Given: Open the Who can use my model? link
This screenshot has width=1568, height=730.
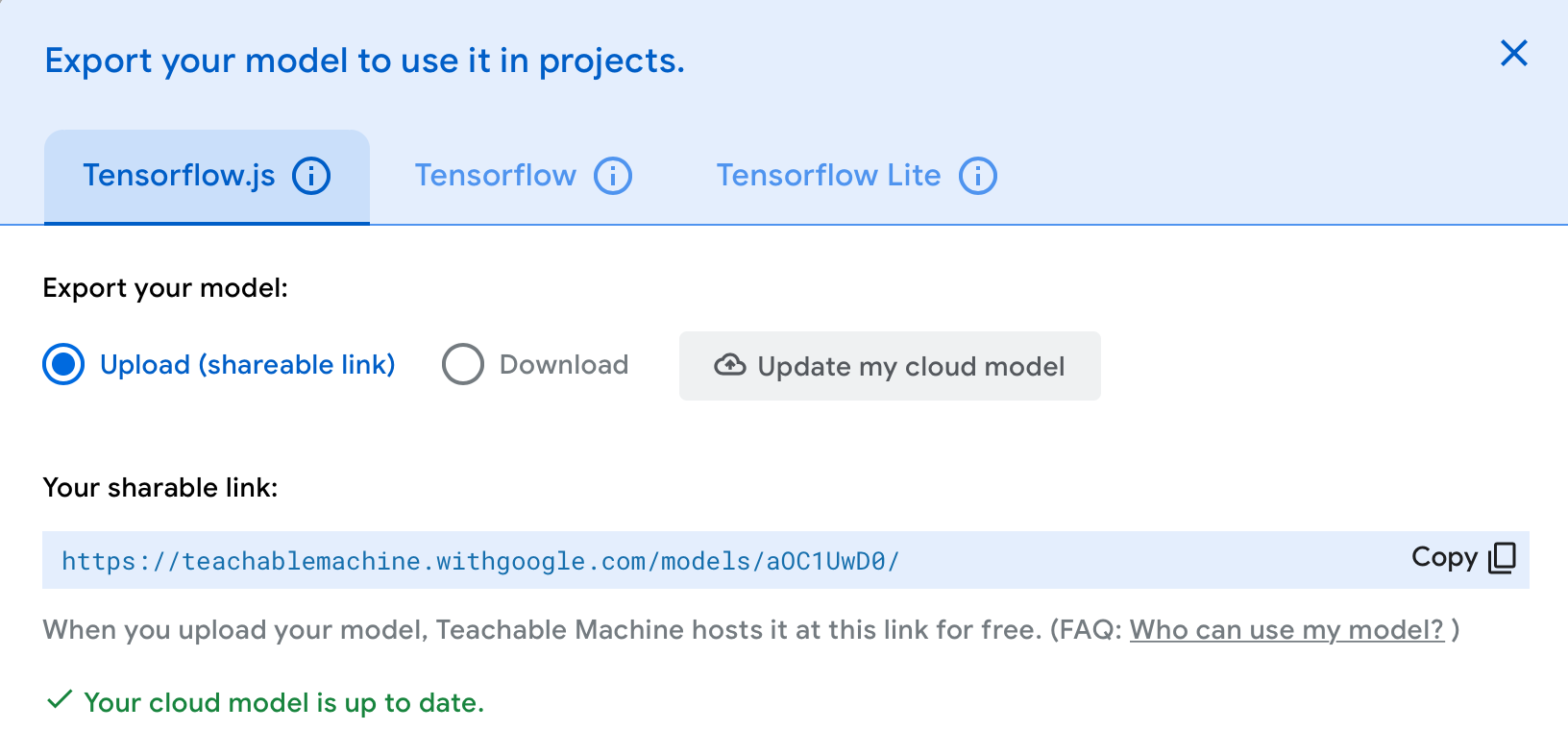Looking at the screenshot, I should 1287,630.
